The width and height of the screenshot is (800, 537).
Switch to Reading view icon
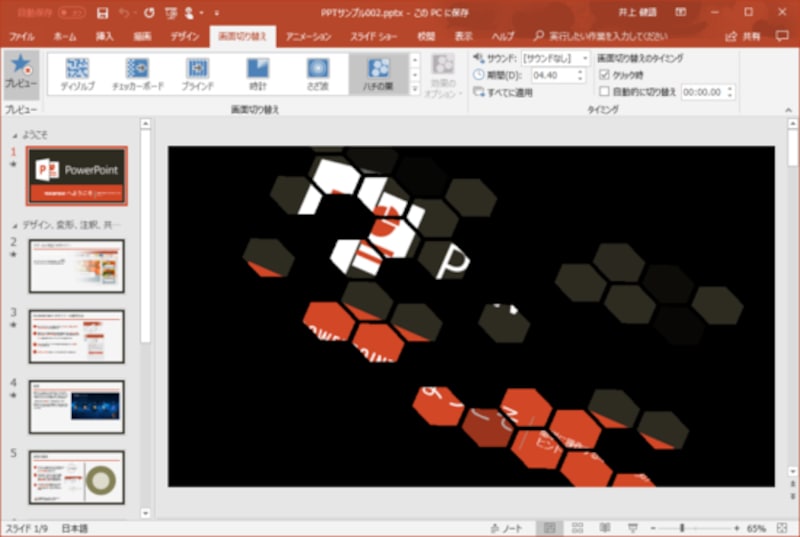[605, 528]
